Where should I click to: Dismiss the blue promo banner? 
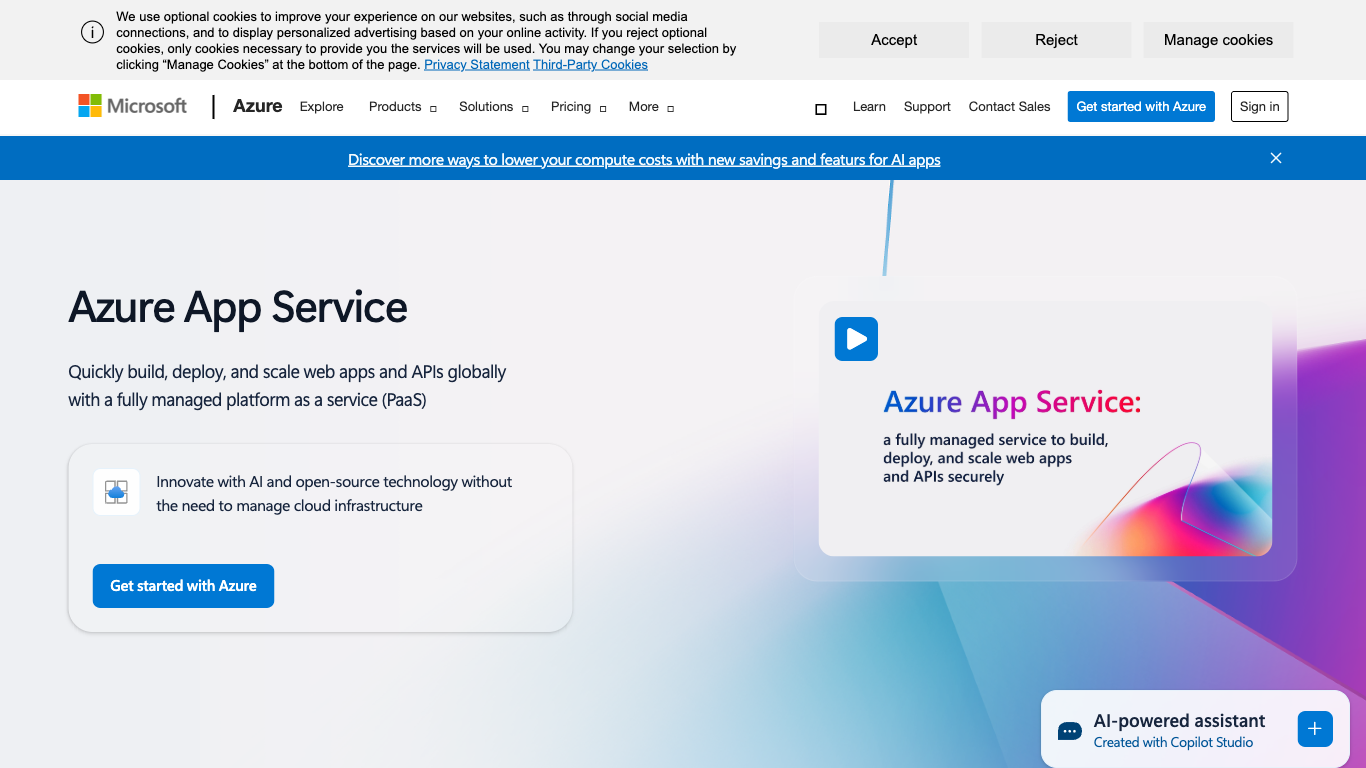[1276, 158]
